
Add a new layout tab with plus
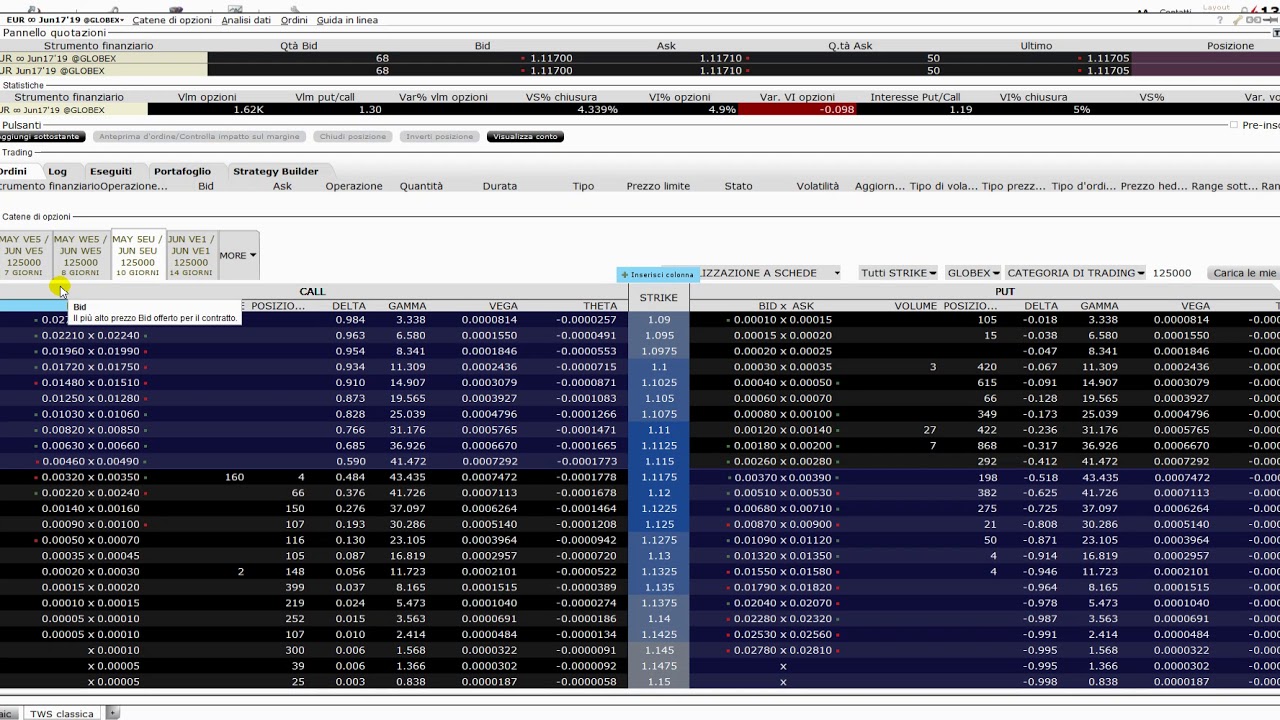pos(113,713)
